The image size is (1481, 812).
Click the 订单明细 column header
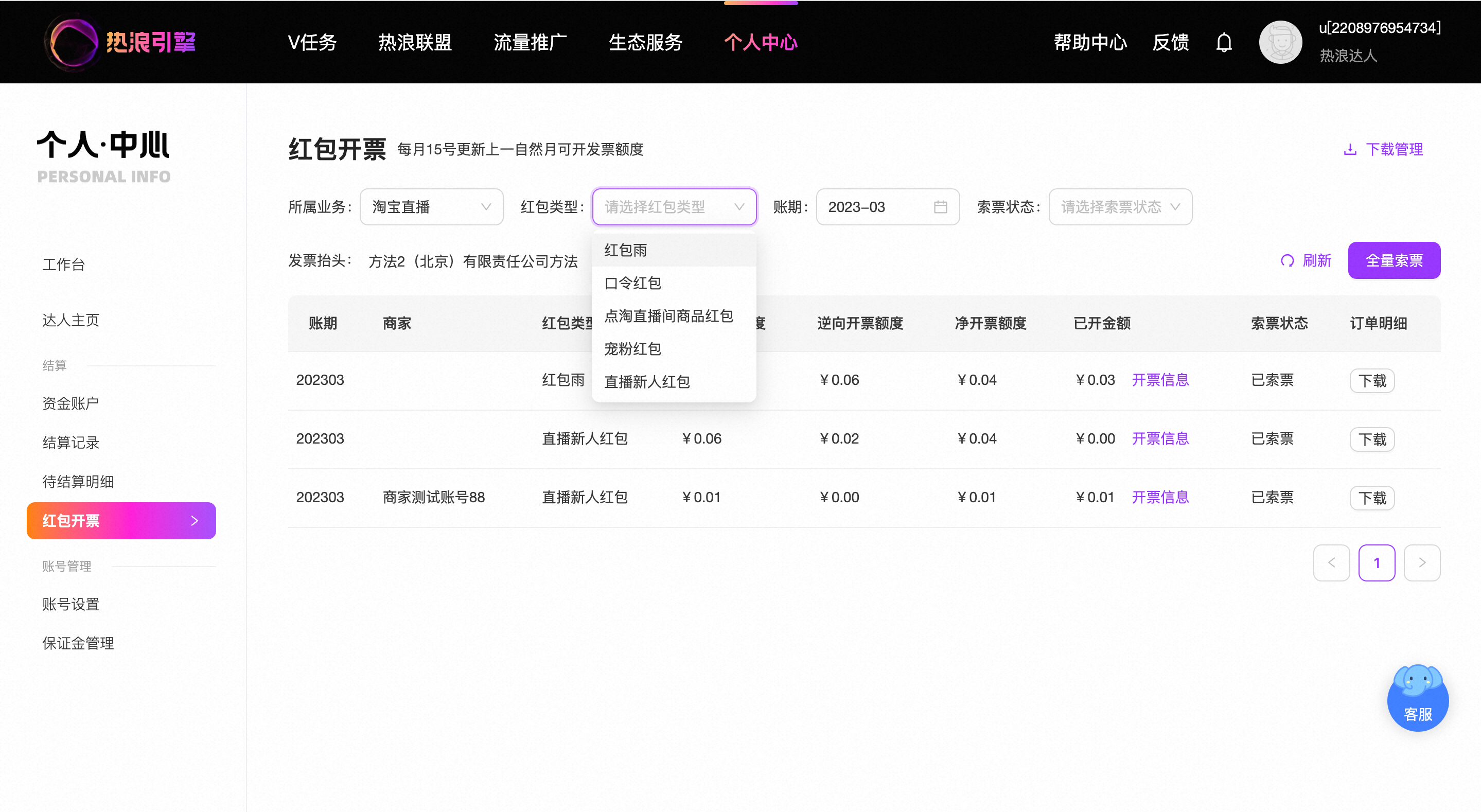point(1378,323)
